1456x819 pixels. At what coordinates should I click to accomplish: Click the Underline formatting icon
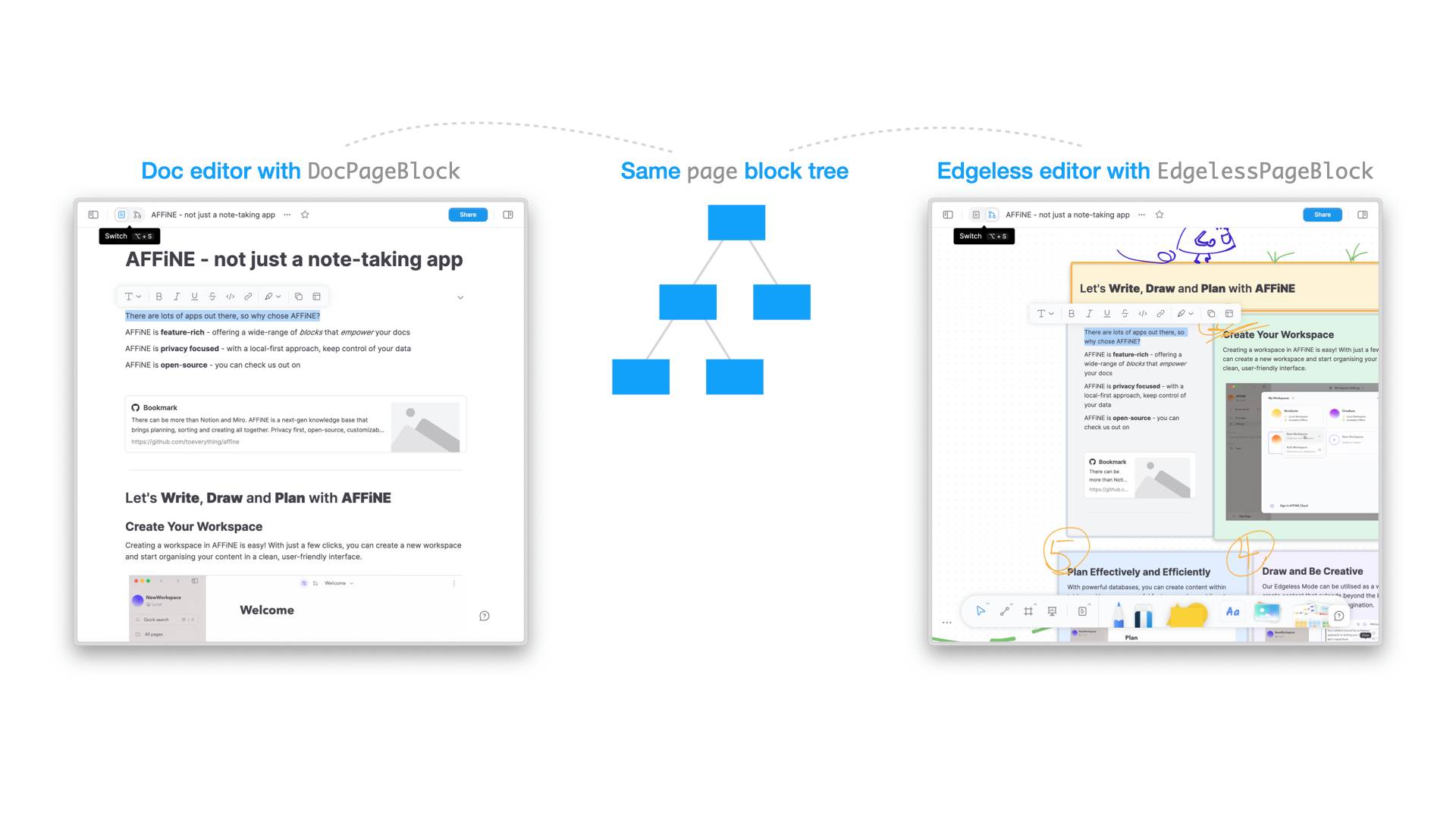click(x=195, y=296)
